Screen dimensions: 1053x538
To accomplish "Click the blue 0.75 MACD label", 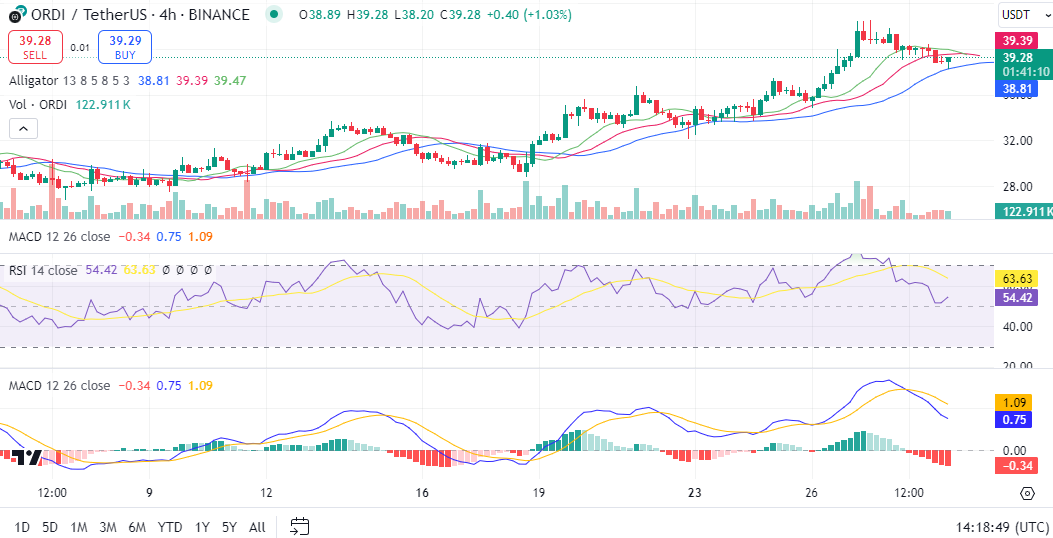I will pos(1014,420).
